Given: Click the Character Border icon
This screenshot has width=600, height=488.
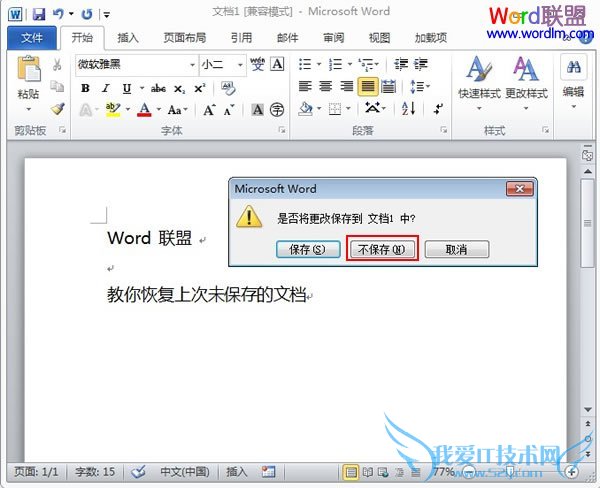Looking at the screenshot, I should (x=277, y=64).
